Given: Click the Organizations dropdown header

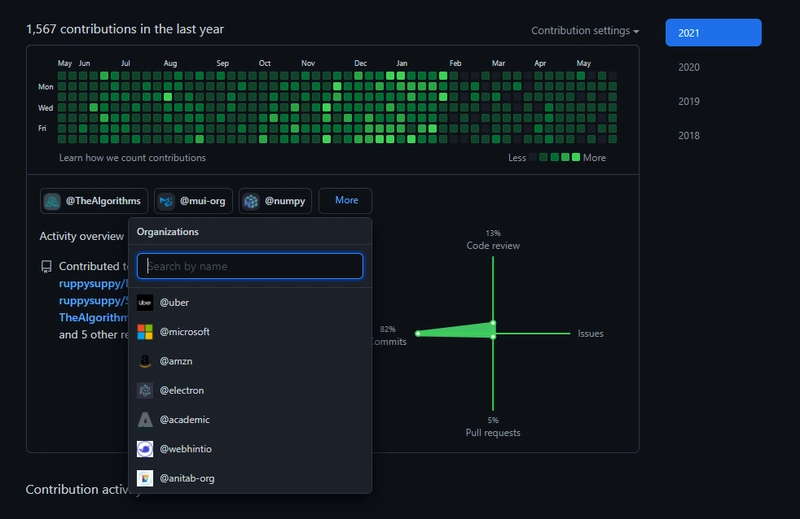Looking at the screenshot, I should click(167, 232).
